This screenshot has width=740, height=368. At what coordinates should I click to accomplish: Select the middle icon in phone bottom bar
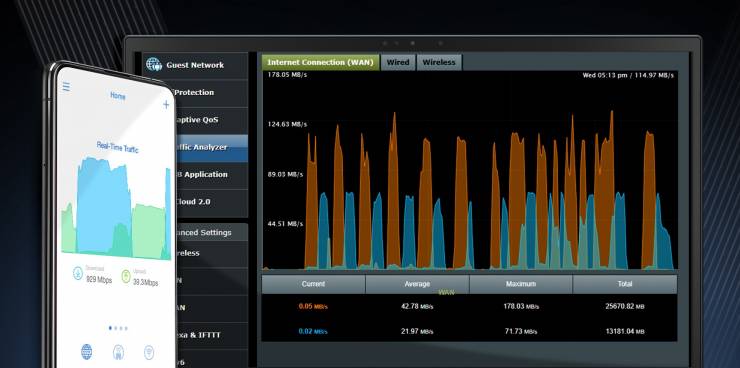pos(118,352)
